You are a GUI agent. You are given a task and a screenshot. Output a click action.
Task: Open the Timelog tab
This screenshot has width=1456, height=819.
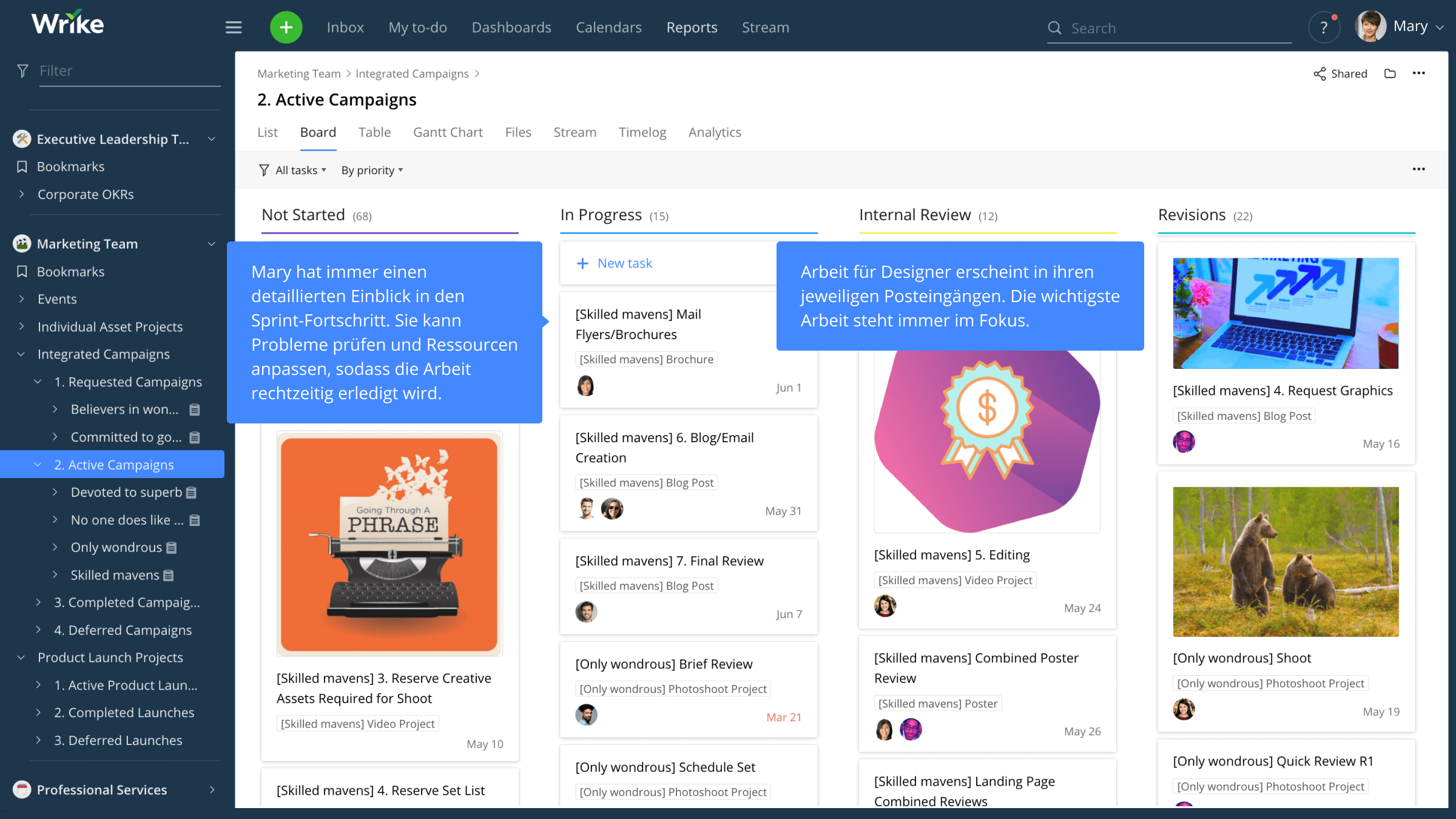click(x=642, y=132)
